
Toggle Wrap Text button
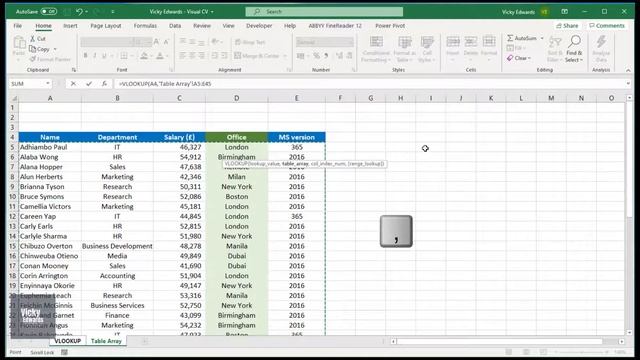pyautogui.click(x=250, y=42)
